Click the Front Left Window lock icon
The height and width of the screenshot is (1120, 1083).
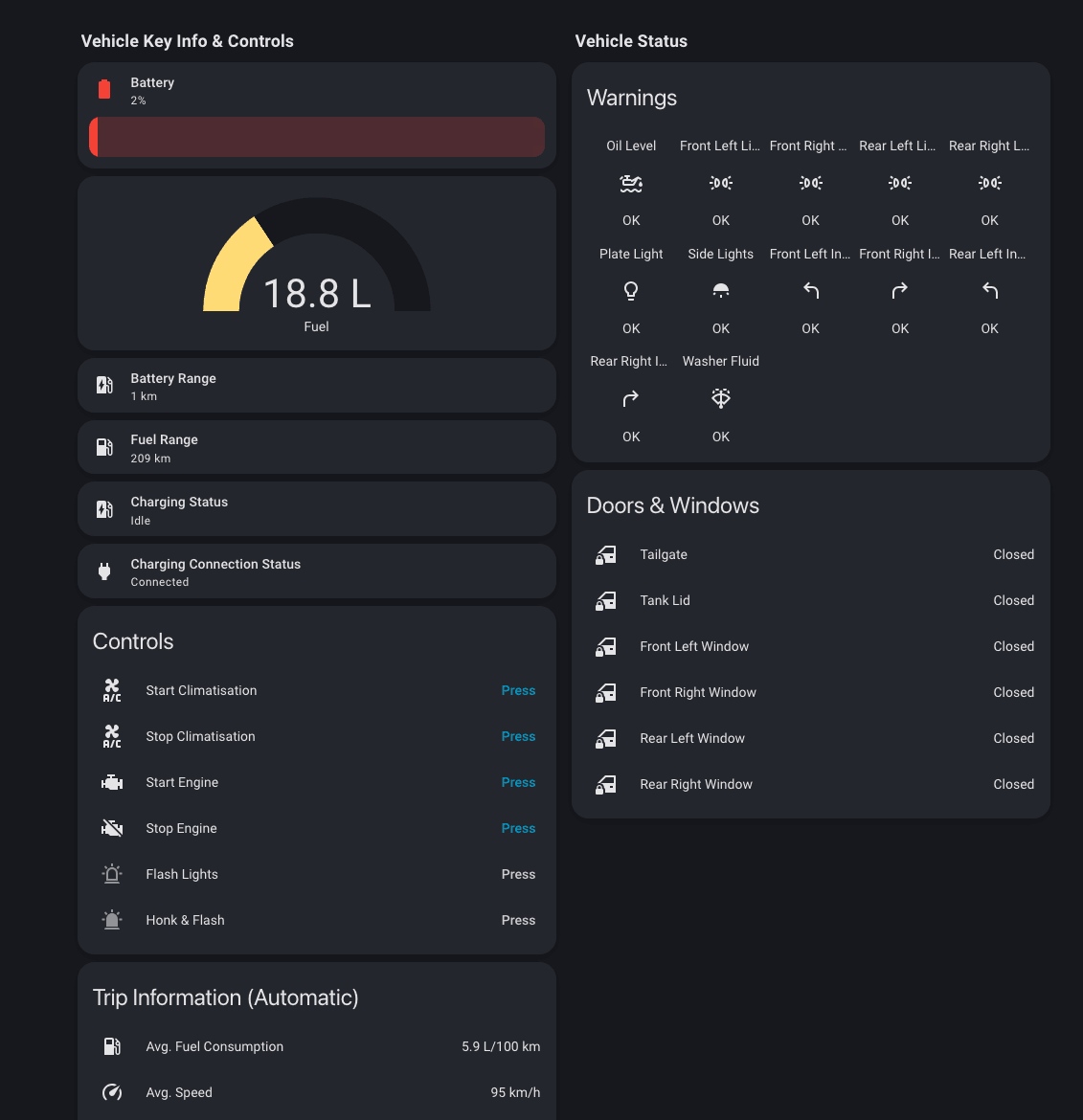(605, 646)
